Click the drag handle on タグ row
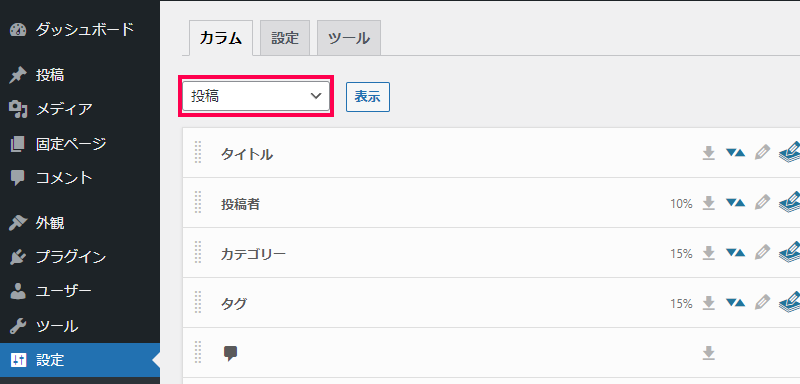Image resolution: width=800 pixels, height=384 pixels. point(198,303)
